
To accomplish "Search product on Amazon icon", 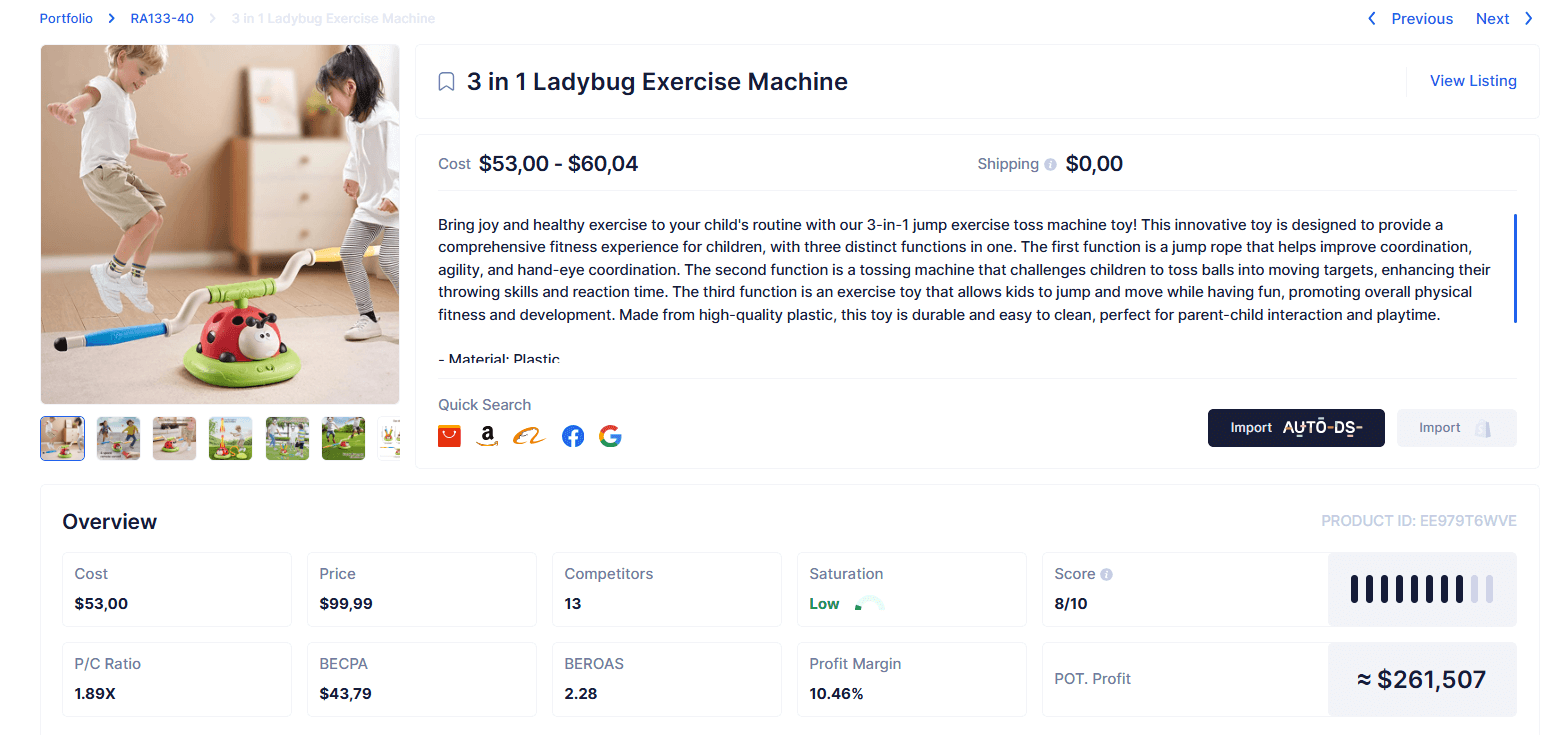I will click(x=487, y=436).
